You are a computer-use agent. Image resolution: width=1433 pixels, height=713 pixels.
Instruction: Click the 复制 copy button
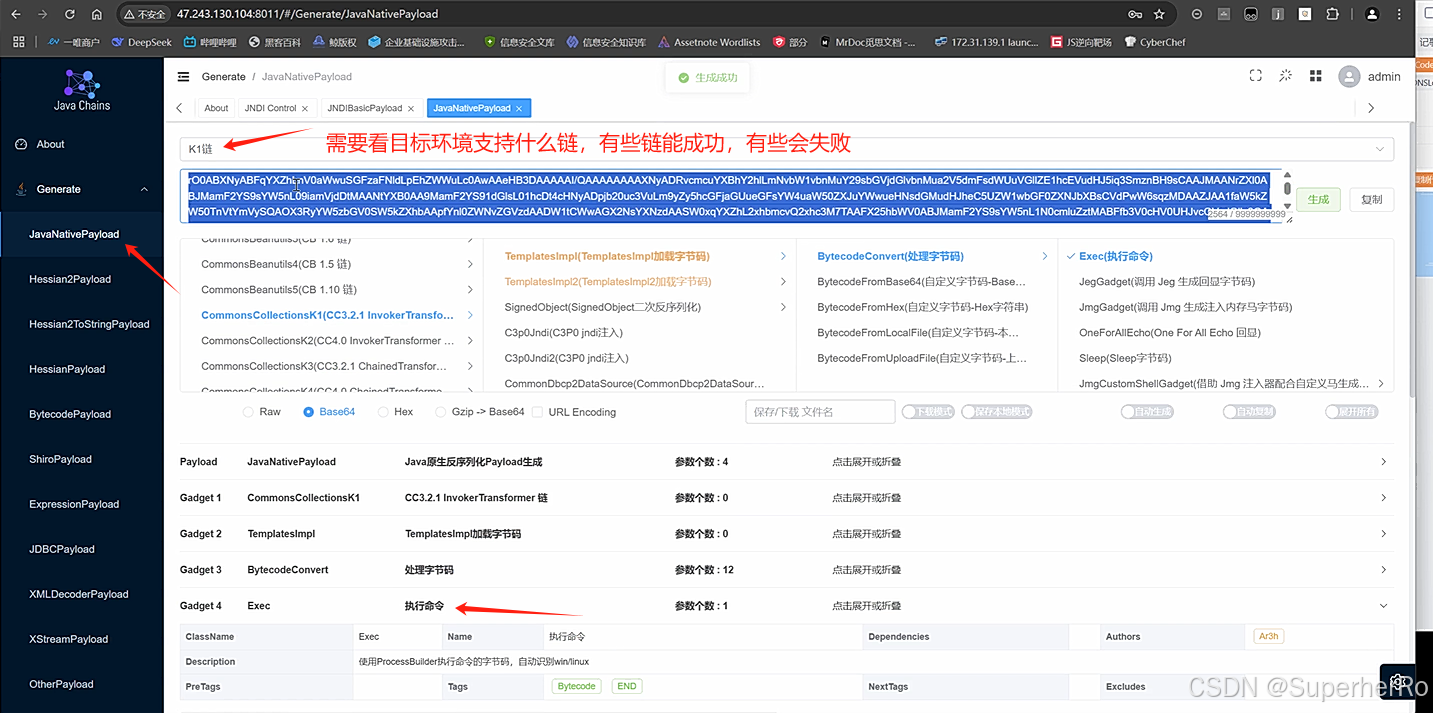[1371, 199]
